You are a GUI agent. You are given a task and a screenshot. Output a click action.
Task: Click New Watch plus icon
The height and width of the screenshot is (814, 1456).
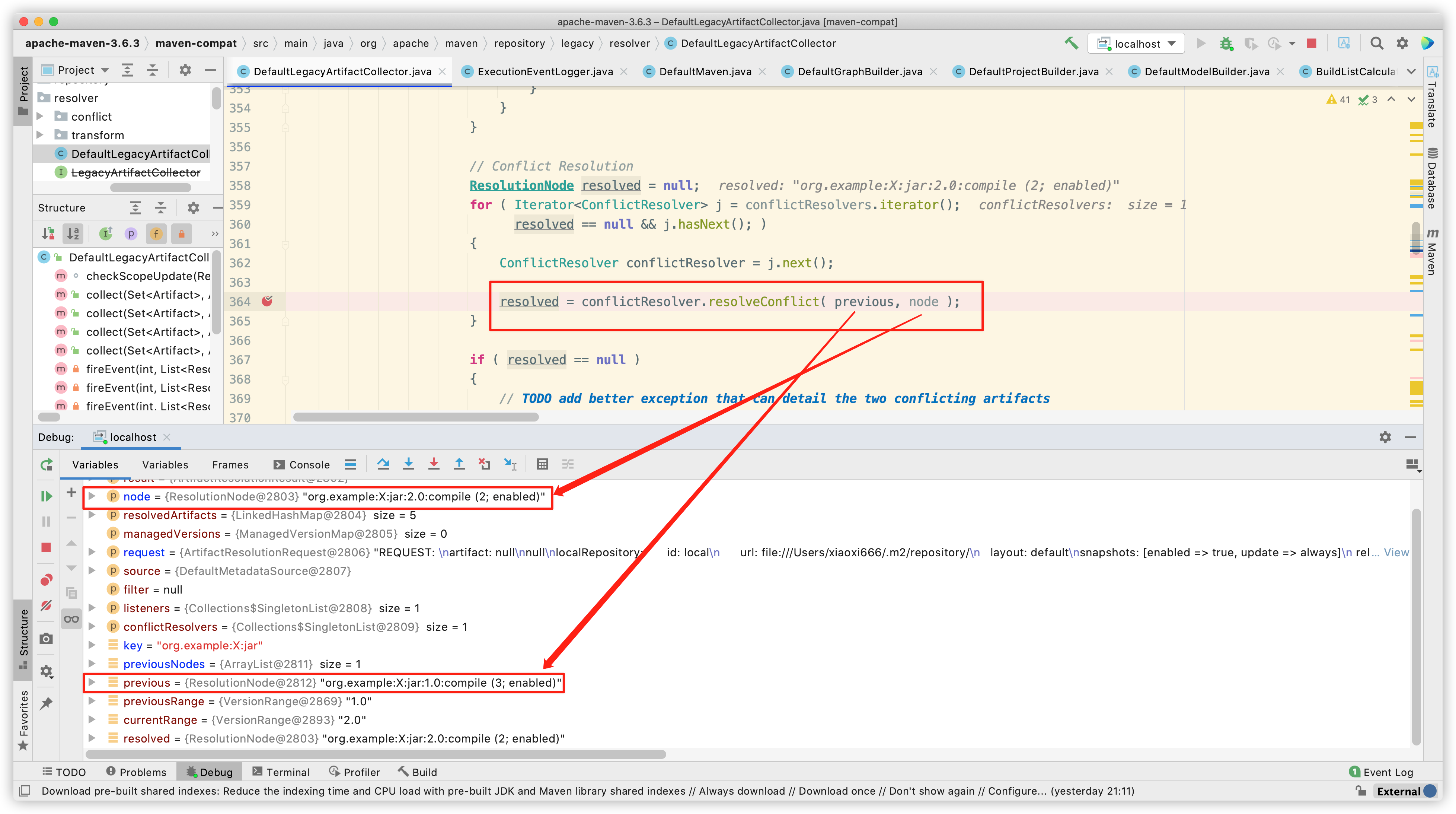coord(71,492)
